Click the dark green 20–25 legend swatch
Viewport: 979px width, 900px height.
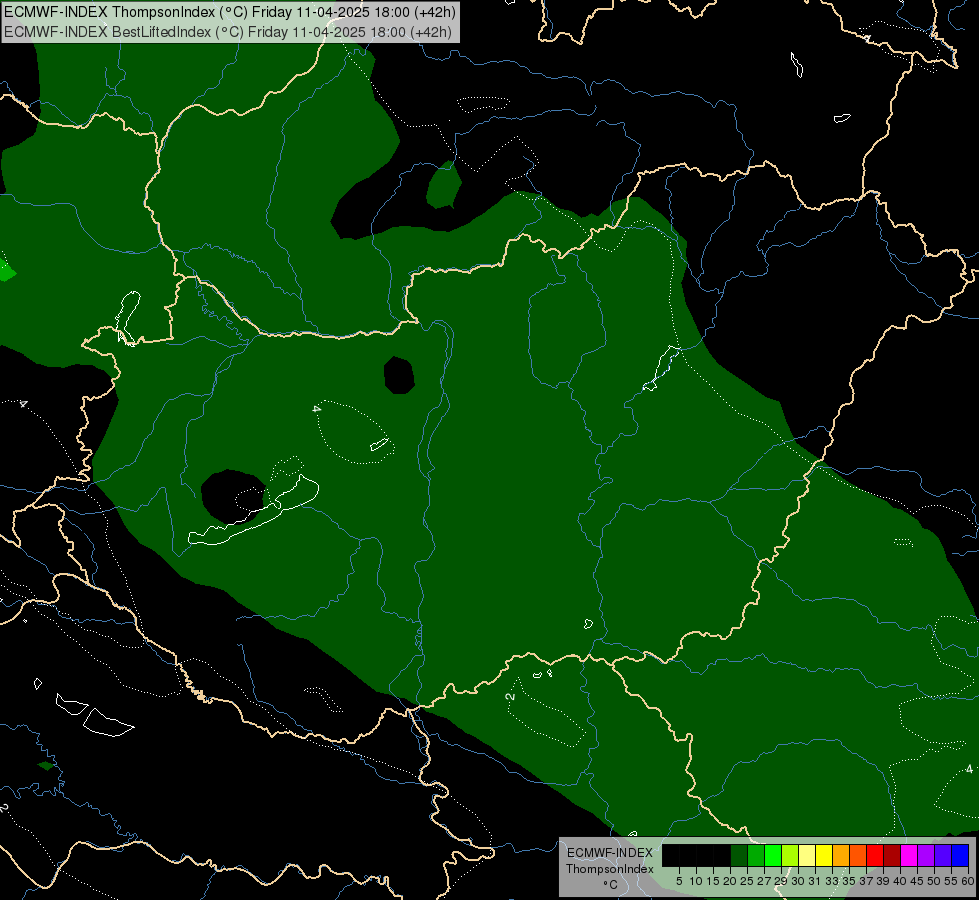tap(739, 855)
